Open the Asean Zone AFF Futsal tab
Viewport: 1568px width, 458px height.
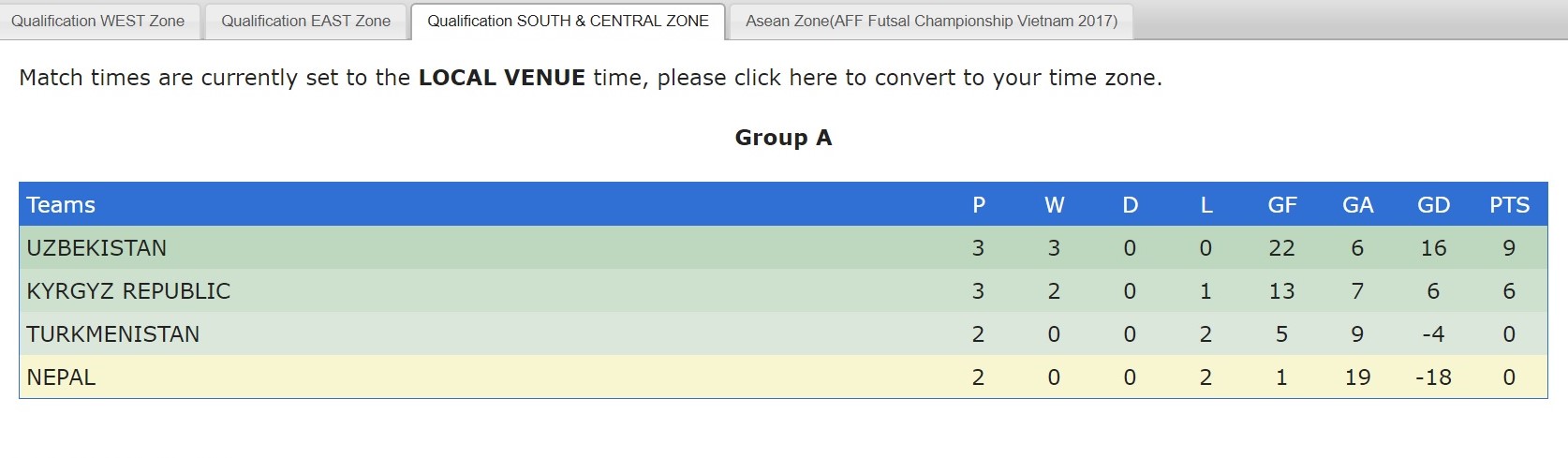point(931,21)
